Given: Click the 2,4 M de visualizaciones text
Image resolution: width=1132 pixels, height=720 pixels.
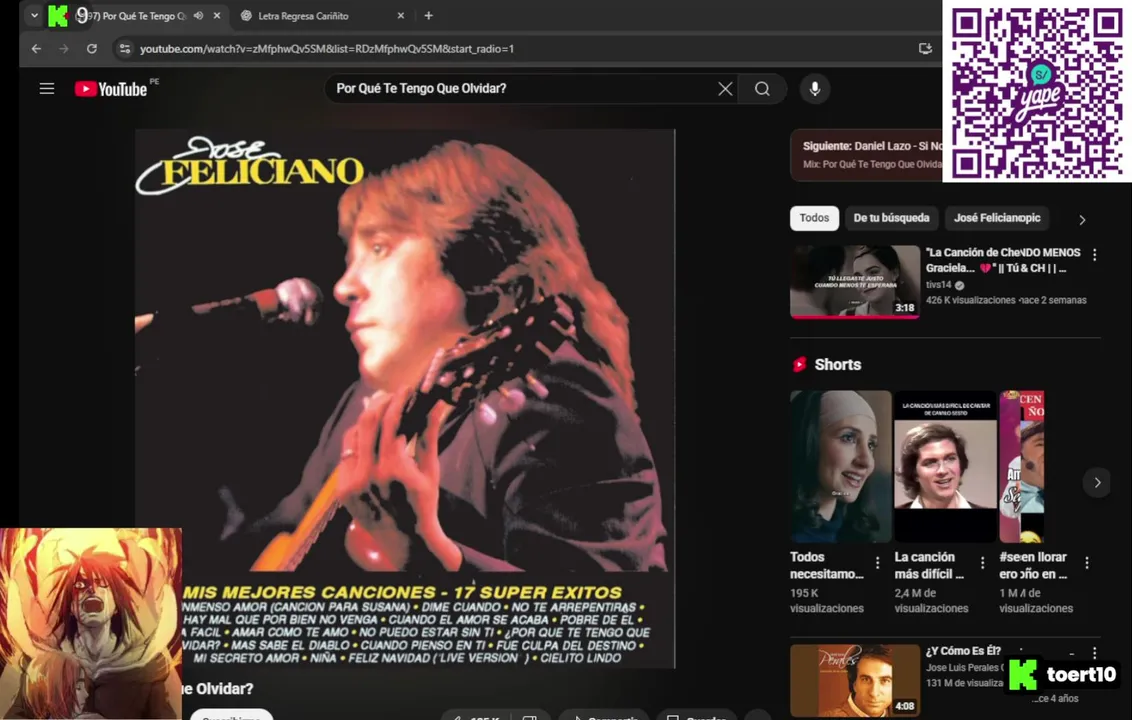Looking at the screenshot, I should coord(931,601).
